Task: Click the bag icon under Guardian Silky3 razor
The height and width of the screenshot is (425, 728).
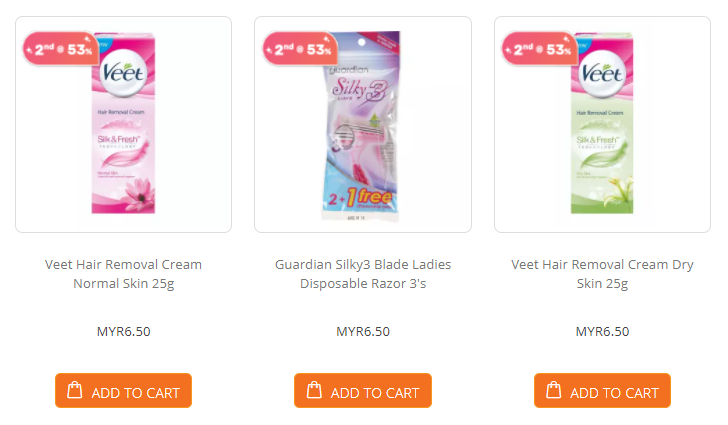Action: click(314, 390)
